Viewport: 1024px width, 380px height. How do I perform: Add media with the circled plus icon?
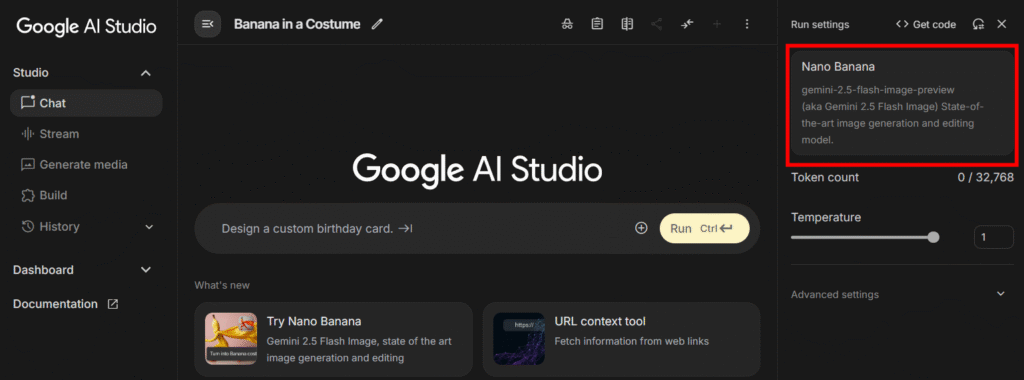pos(641,228)
